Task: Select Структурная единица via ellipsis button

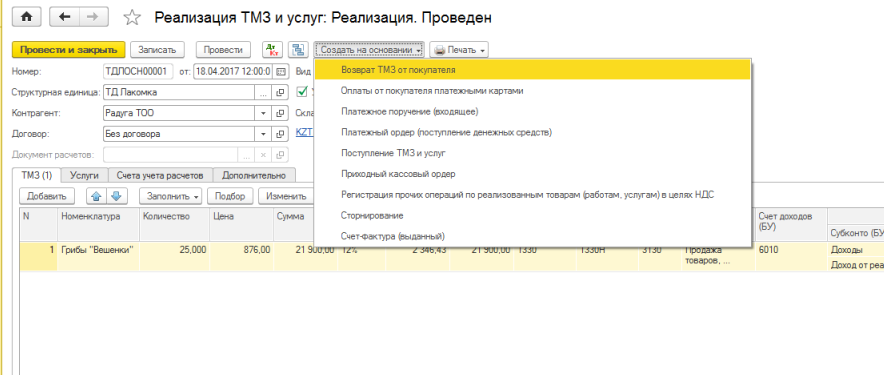Action: point(264,92)
